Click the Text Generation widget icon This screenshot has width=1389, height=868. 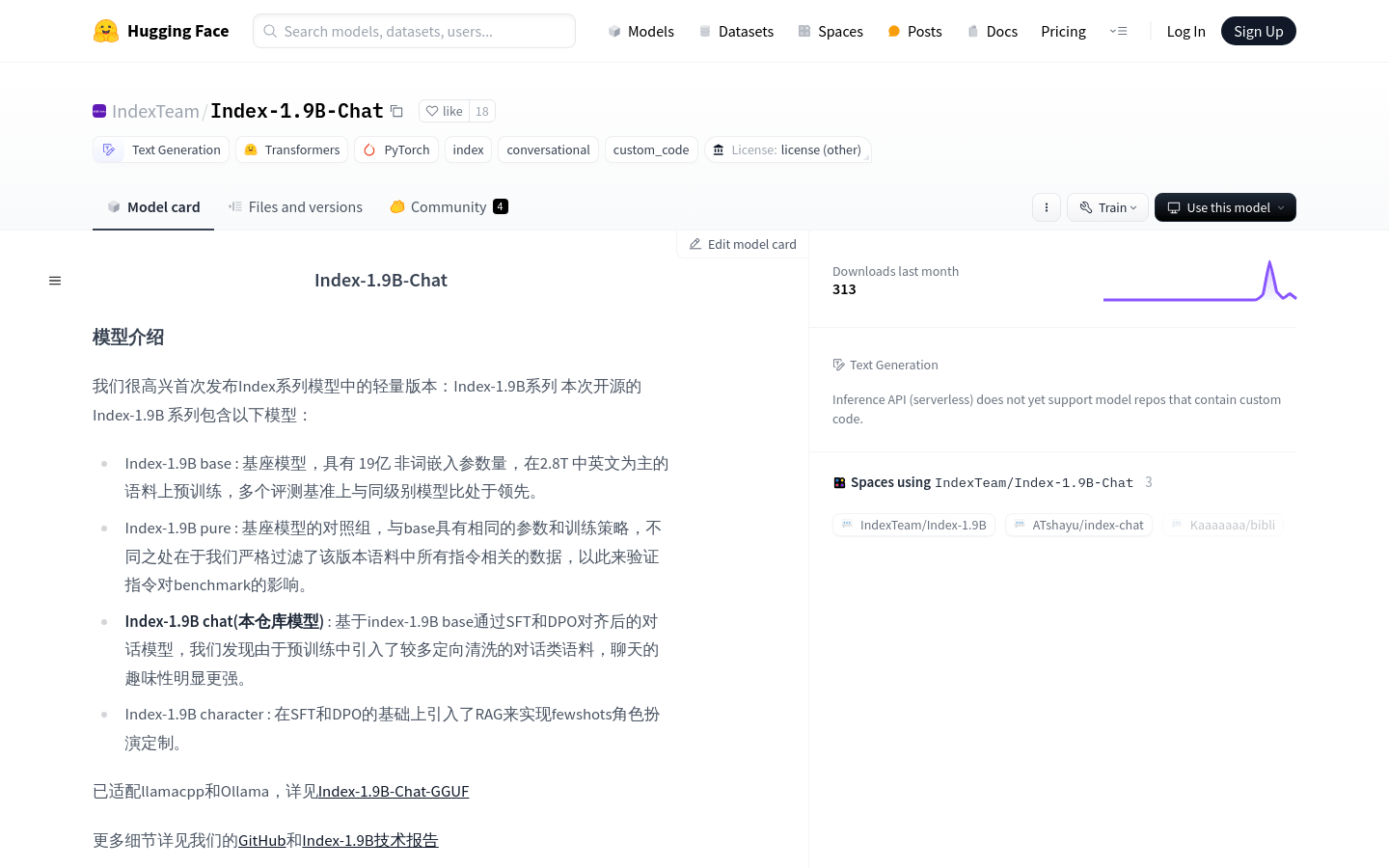pyautogui.click(x=838, y=365)
